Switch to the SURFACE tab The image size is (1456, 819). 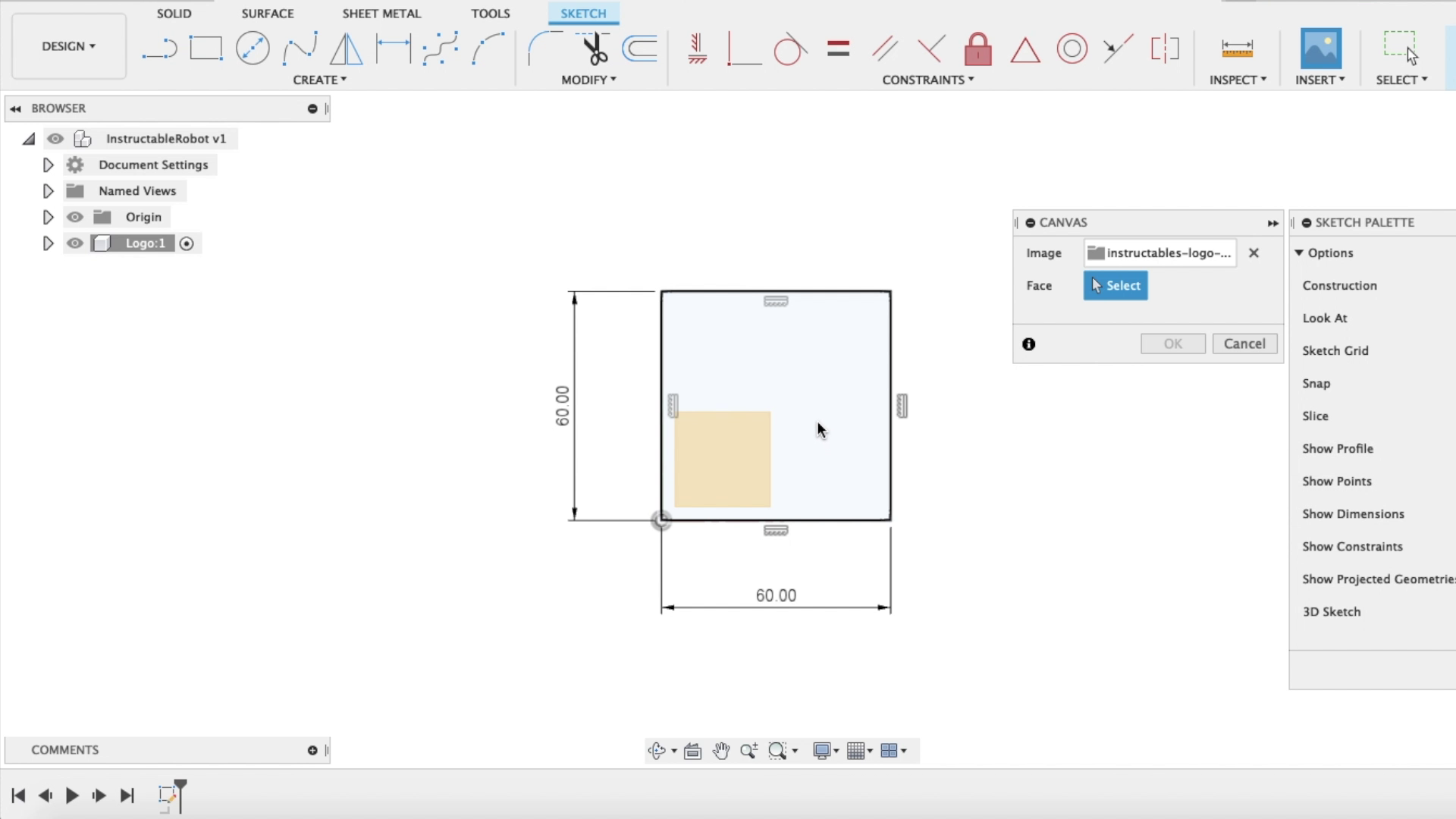pos(267,14)
